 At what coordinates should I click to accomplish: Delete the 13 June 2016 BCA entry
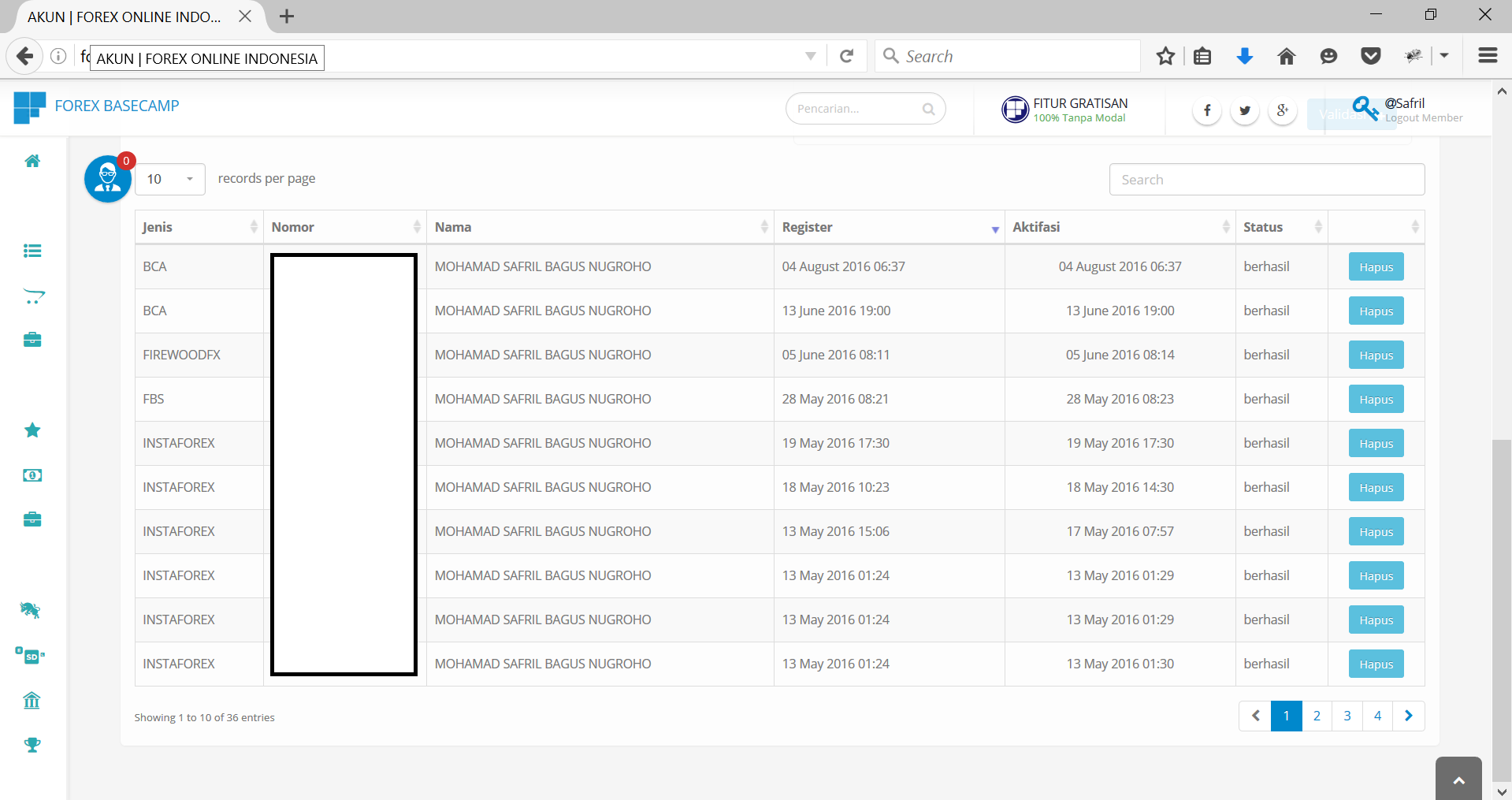(1376, 311)
